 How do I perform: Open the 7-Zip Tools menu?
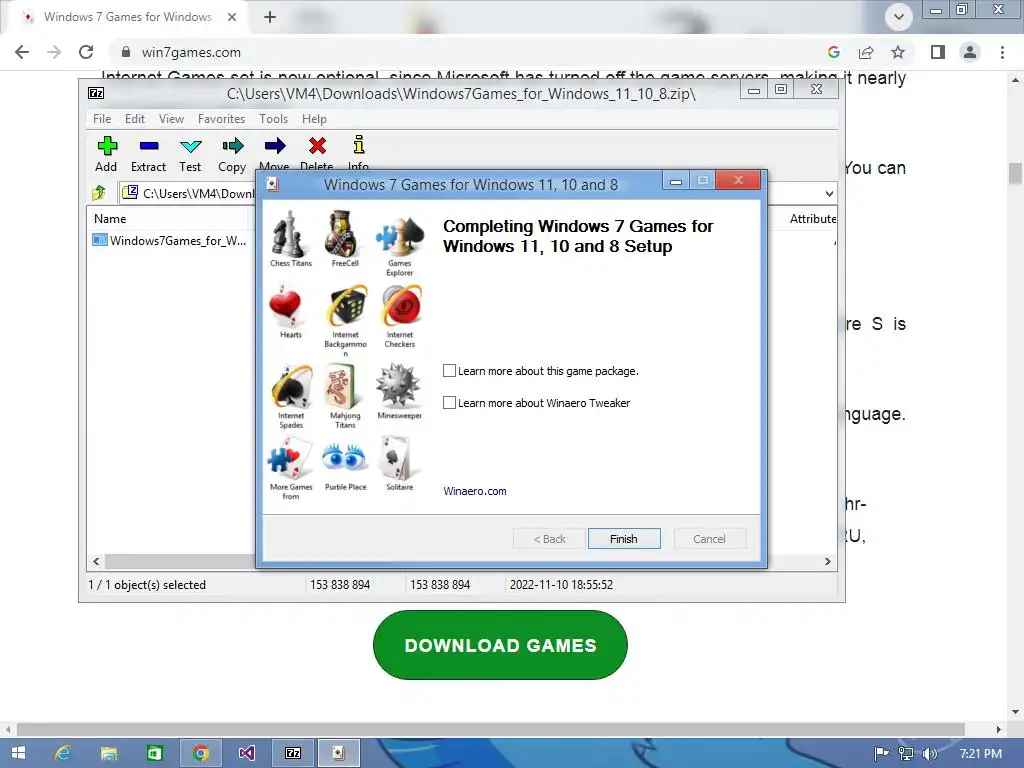[x=273, y=119]
